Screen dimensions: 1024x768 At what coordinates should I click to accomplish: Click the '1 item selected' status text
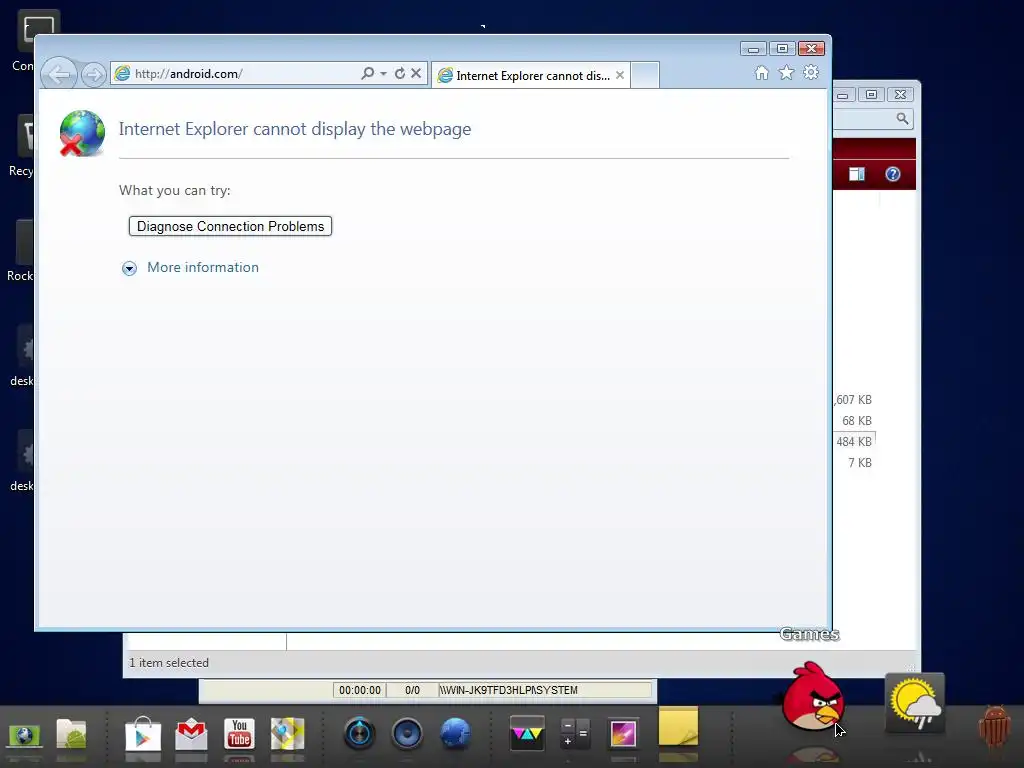pyautogui.click(x=168, y=662)
